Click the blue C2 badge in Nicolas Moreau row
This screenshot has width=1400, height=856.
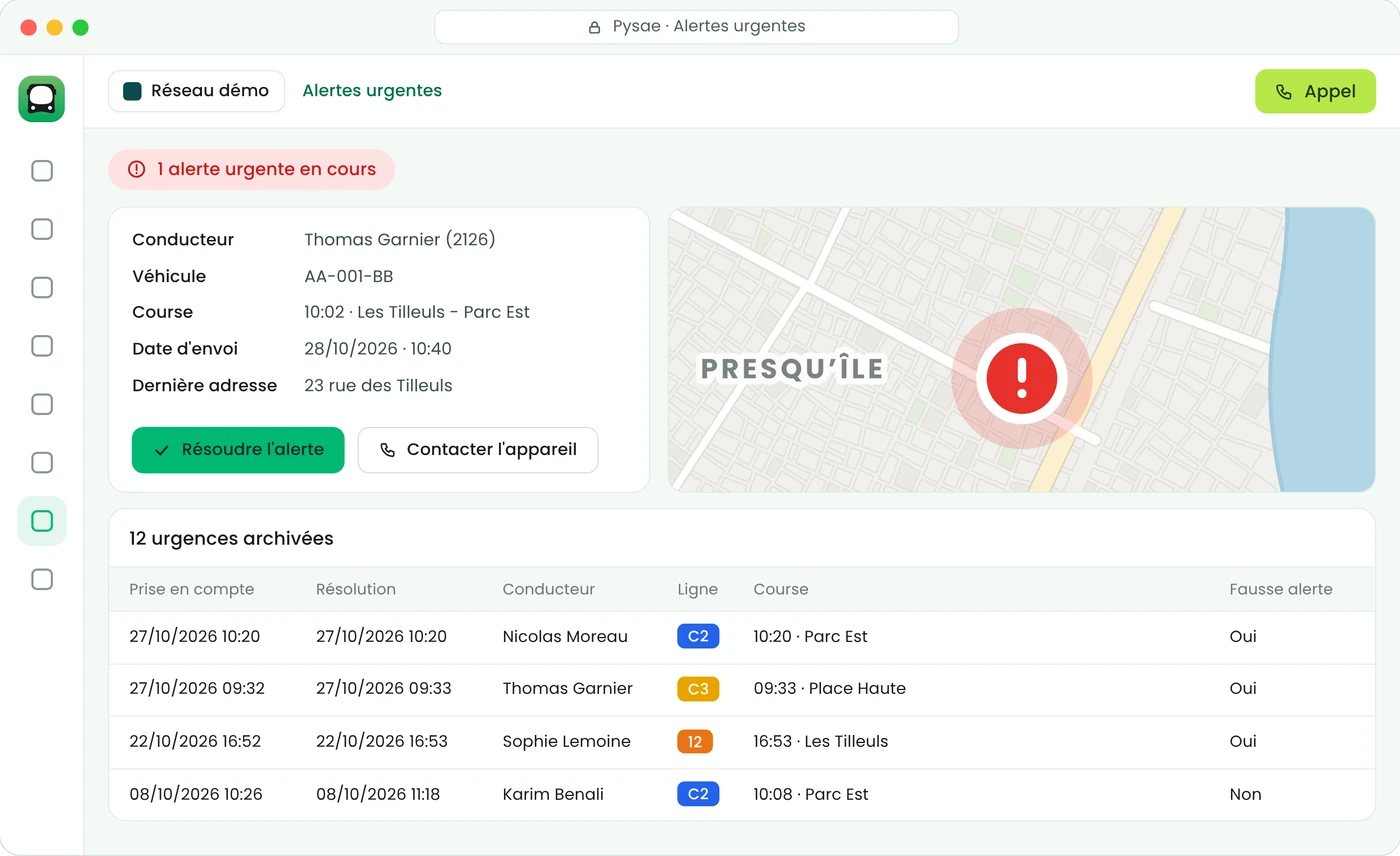698,636
